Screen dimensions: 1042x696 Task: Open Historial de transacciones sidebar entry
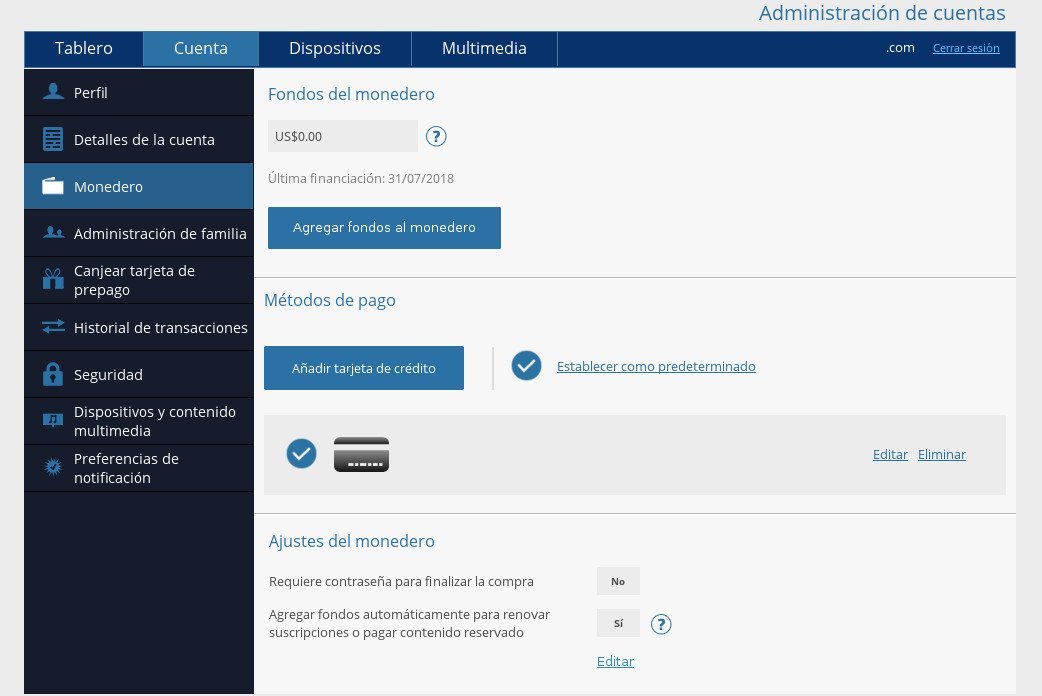139,328
